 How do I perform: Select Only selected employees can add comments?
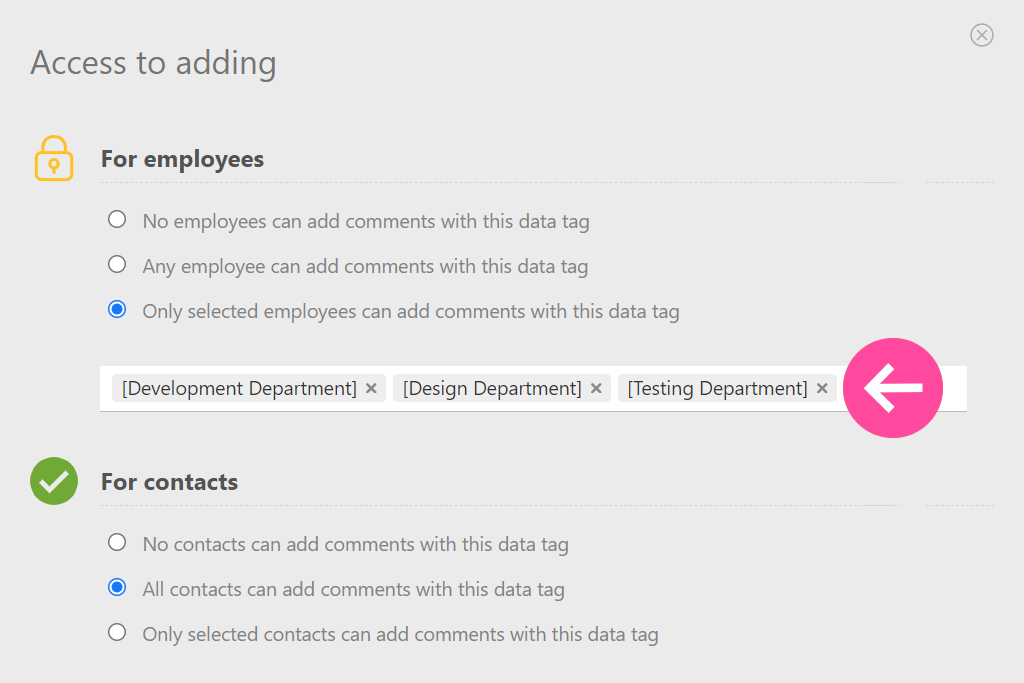click(117, 310)
